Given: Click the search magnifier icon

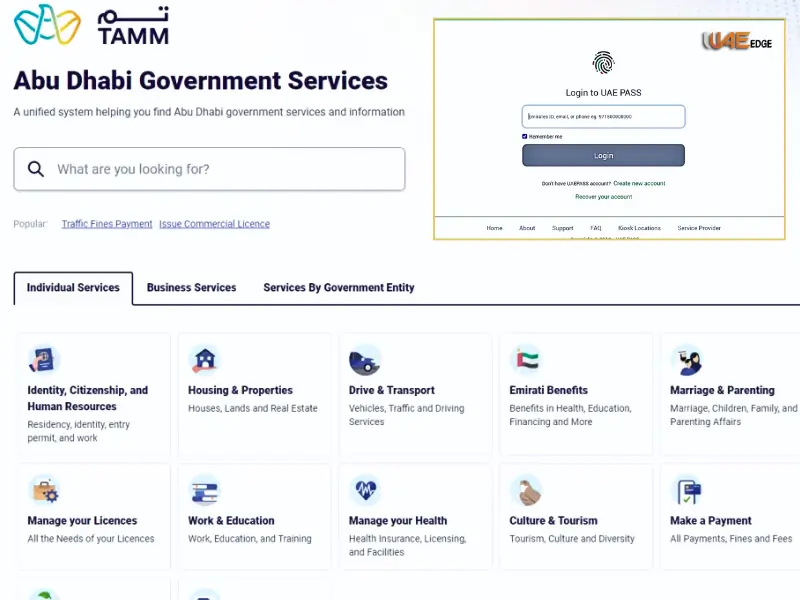Looking at the screenshot, I should 36,169.
